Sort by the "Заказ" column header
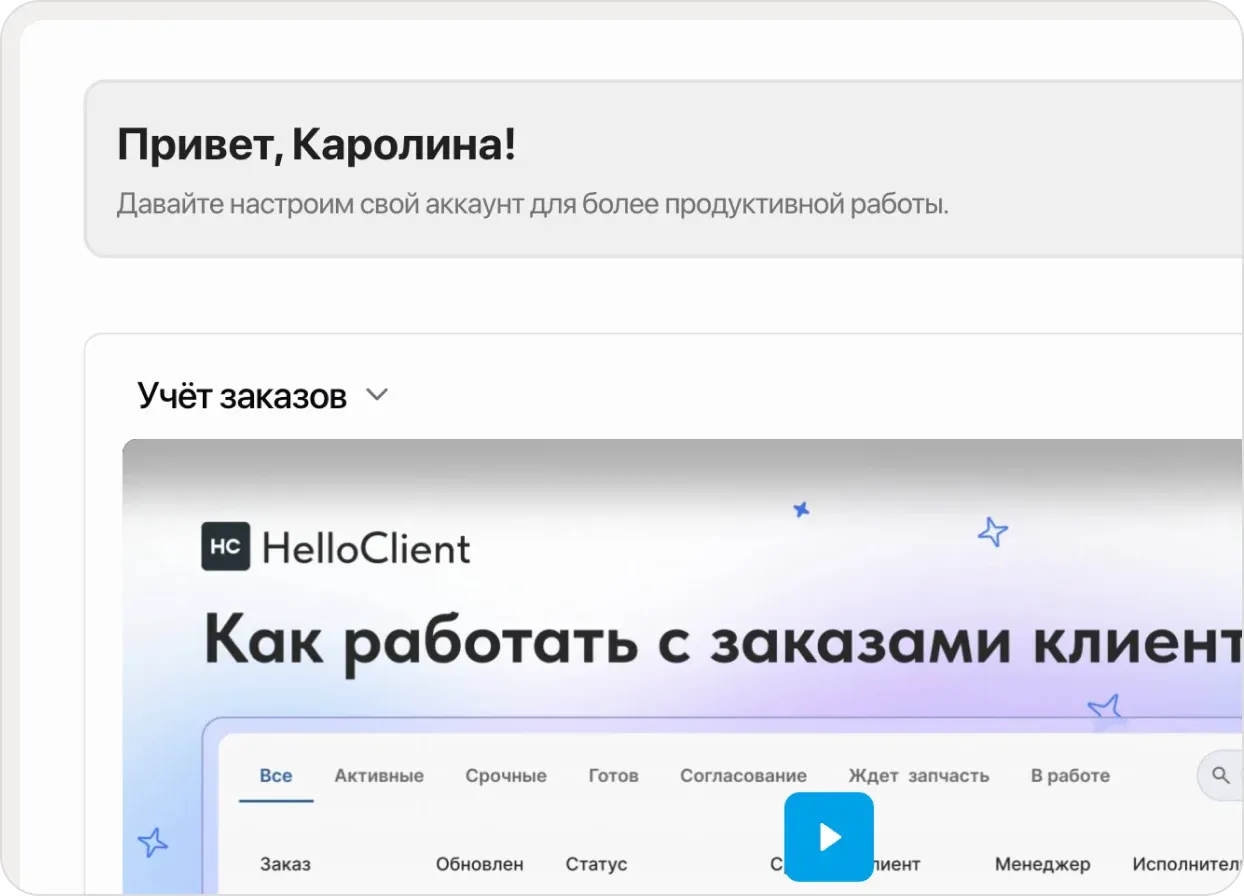The image size is (1244, 896). [286, 863]
